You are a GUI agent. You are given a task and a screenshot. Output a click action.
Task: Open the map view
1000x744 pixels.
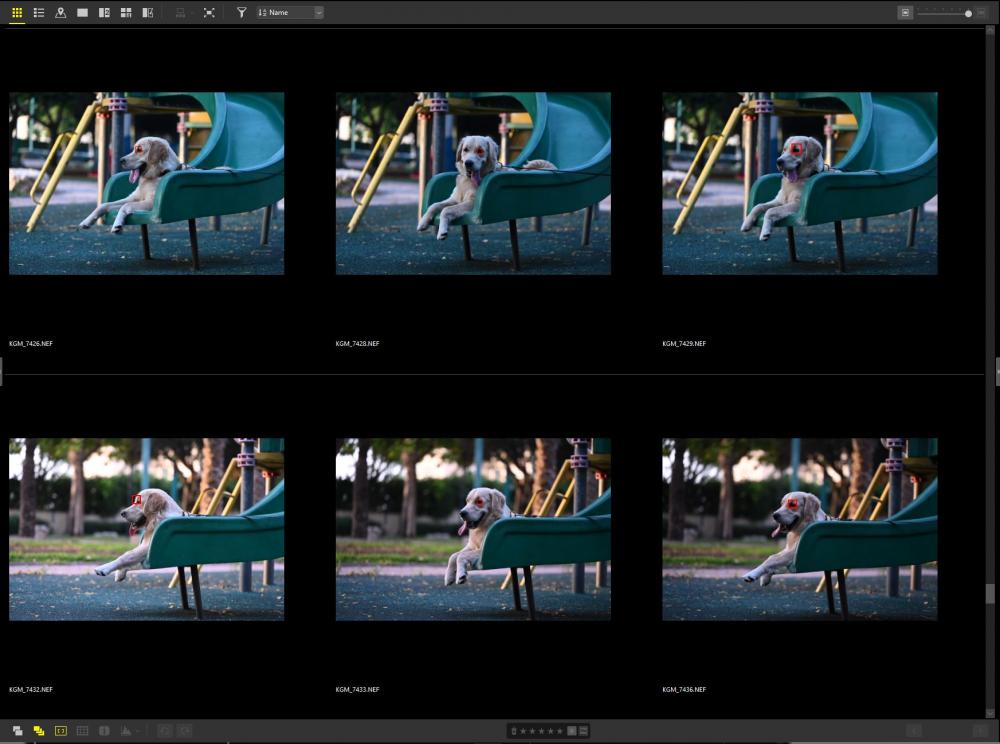click(61, 13)
